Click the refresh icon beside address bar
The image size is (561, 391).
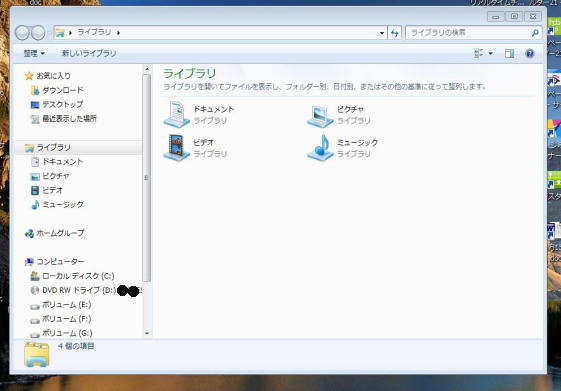pos(395,33)
